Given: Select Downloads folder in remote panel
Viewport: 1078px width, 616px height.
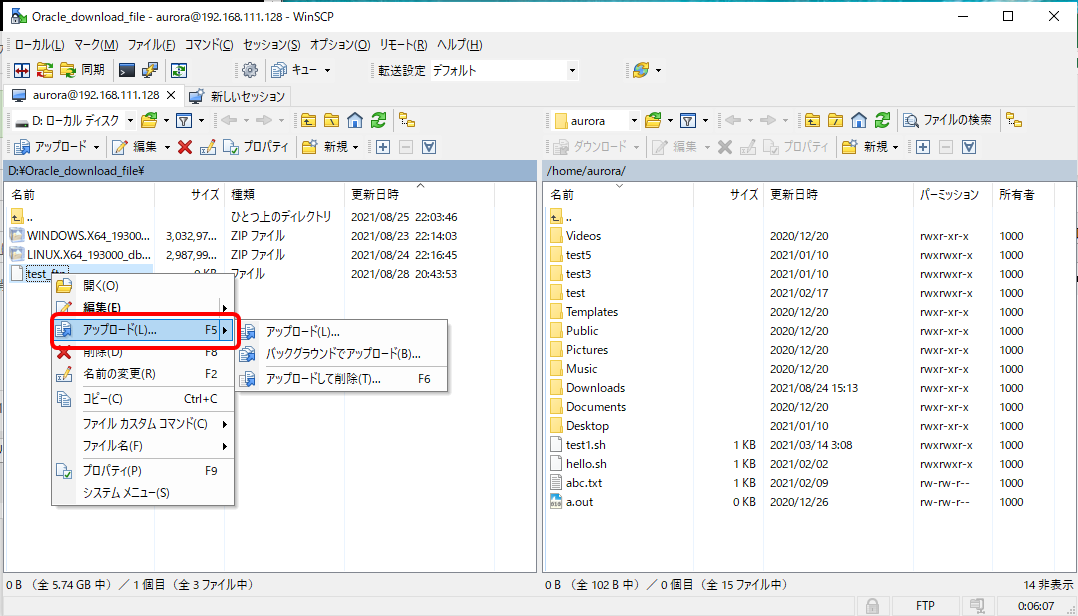Looking at the screenshot, I should coord(595,388).
